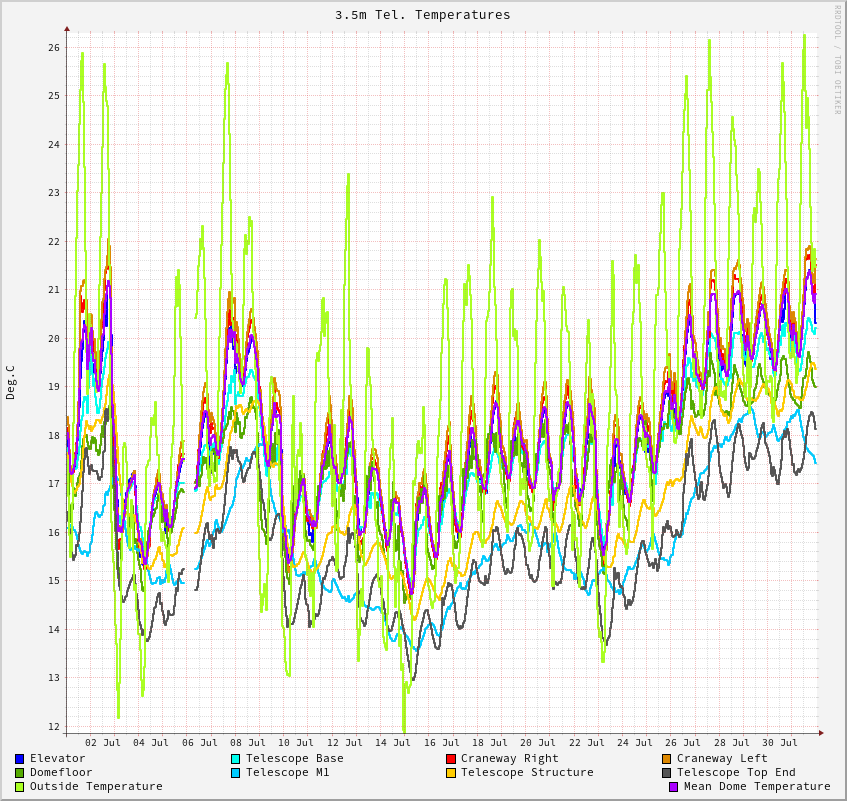The image size is (847, 801).
Task: Select the red Craneway Right color box
Action: [451, 759]
